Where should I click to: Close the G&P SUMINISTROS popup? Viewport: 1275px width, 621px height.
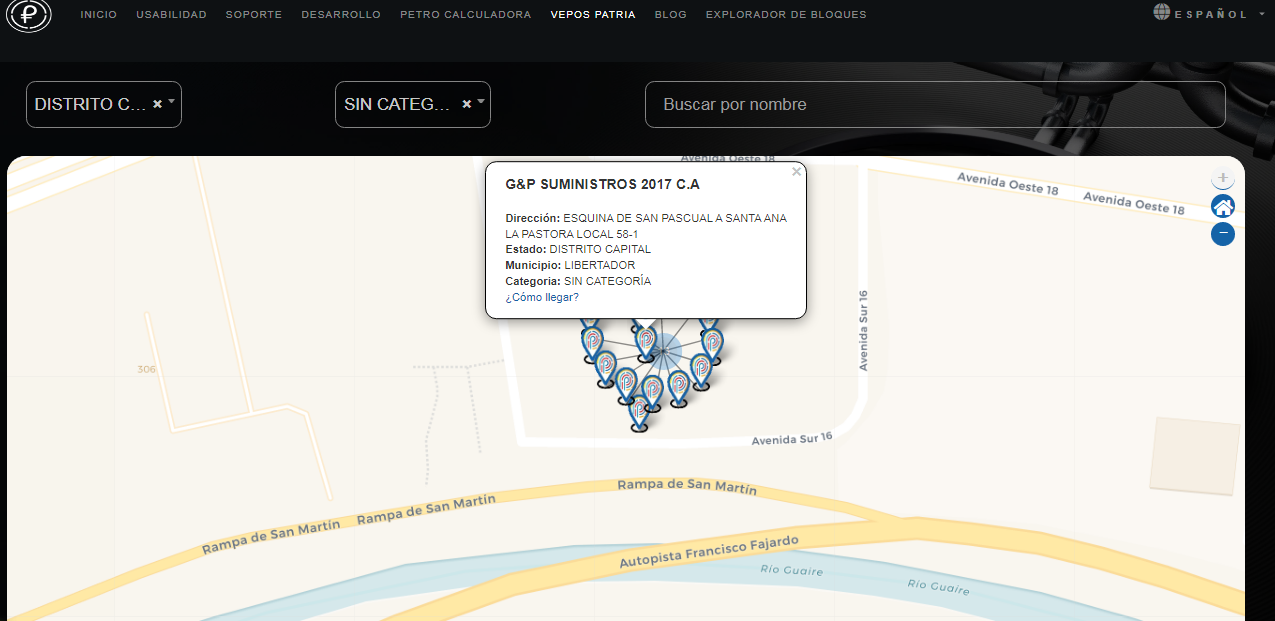796,172
